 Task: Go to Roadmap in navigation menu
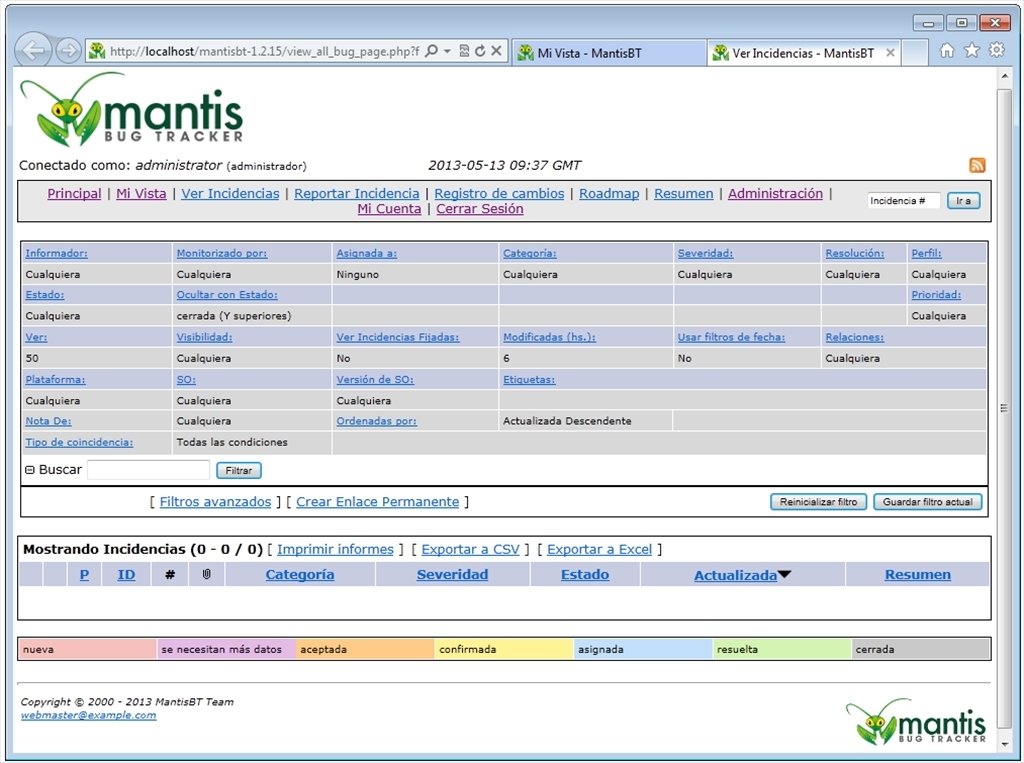[609, 193]
